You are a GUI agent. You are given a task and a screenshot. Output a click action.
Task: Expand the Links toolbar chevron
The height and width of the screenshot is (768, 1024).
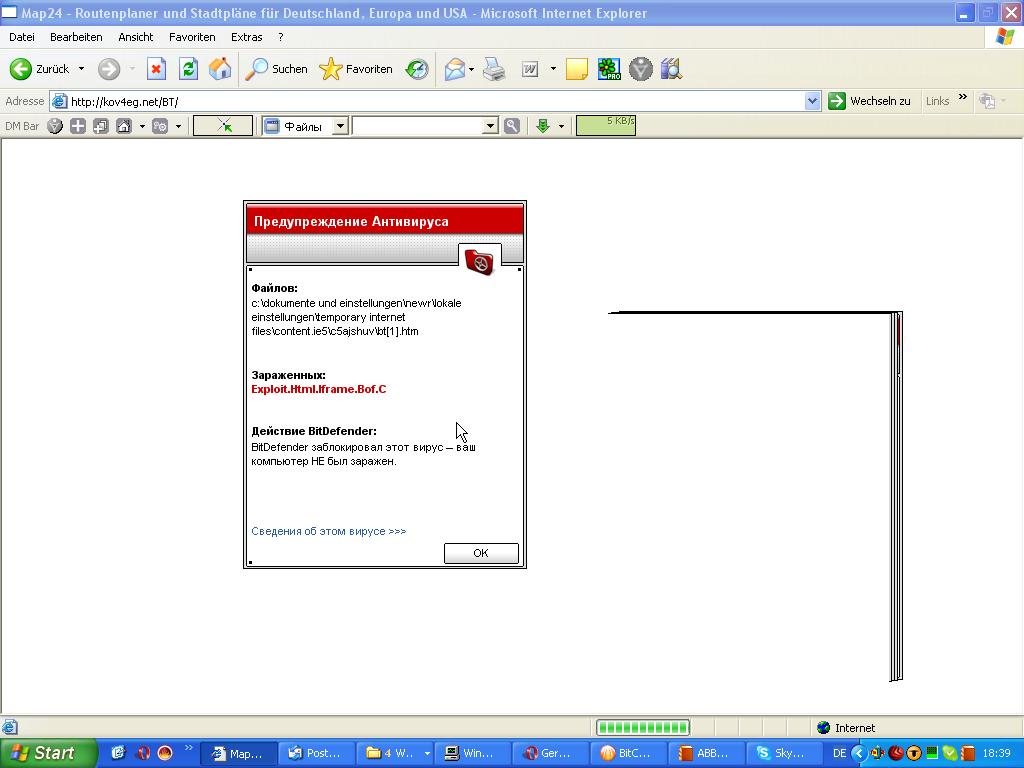coord(963,97)
